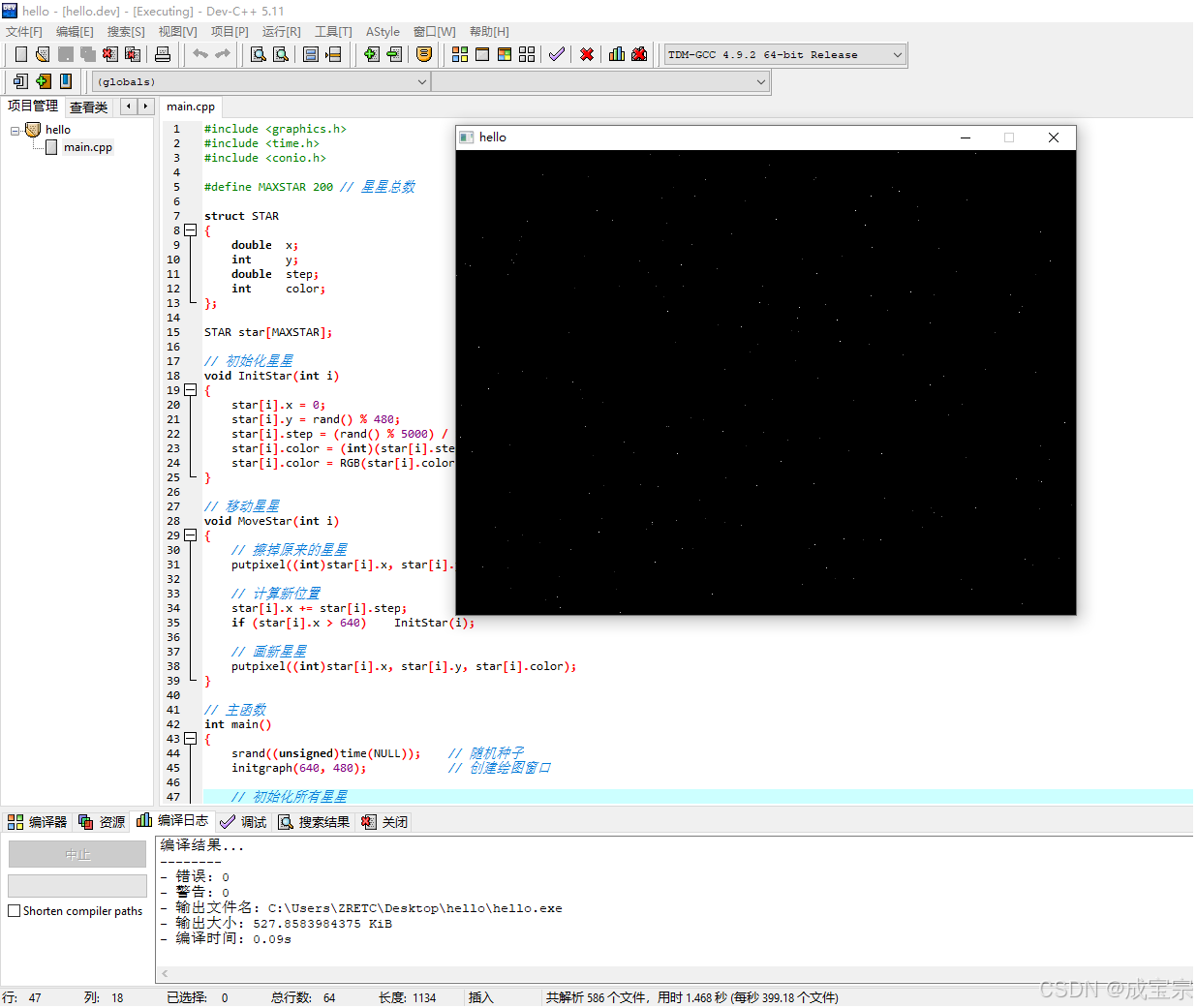The width and height of the screenshot is (1197, 1008).
Task: Click the Add file to project icon
Action: [x=371, y=54]
